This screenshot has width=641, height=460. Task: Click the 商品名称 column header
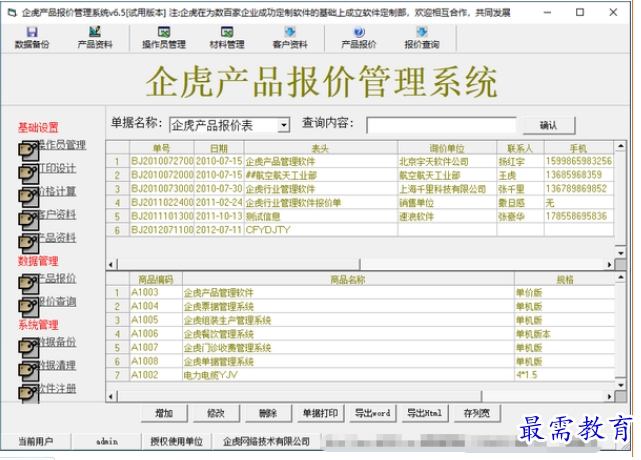tap(348, 279)
